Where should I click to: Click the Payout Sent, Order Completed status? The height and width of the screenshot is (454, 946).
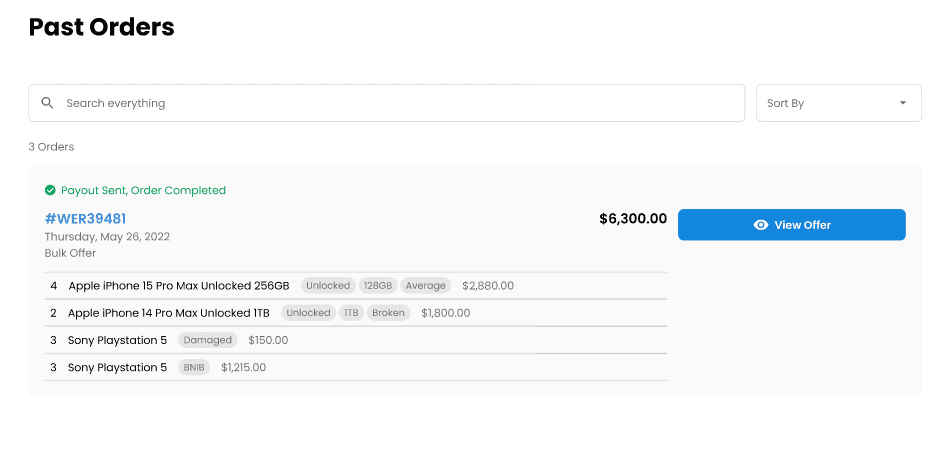tap(144, 191)
